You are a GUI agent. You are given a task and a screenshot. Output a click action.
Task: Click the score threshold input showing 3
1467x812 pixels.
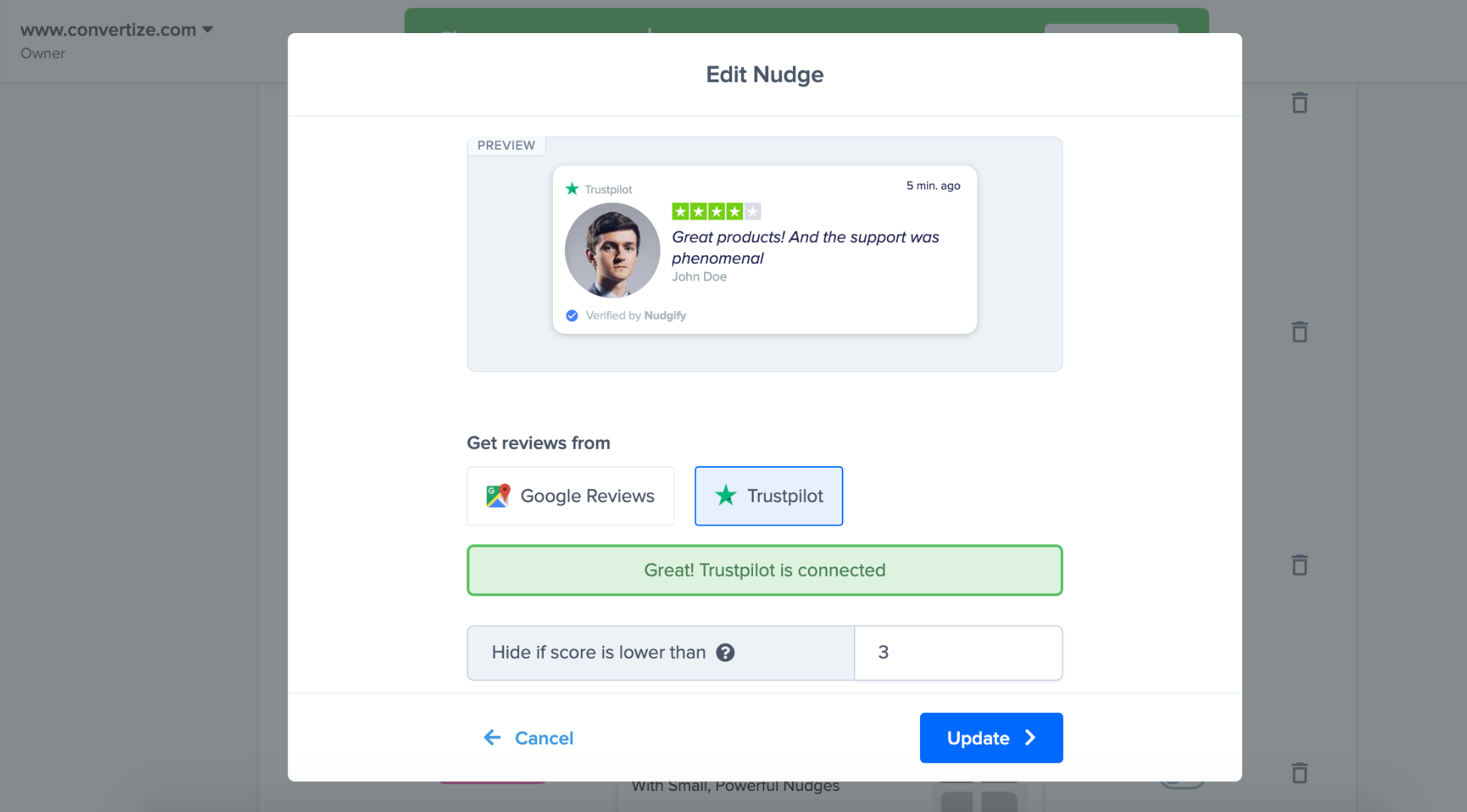958,653
